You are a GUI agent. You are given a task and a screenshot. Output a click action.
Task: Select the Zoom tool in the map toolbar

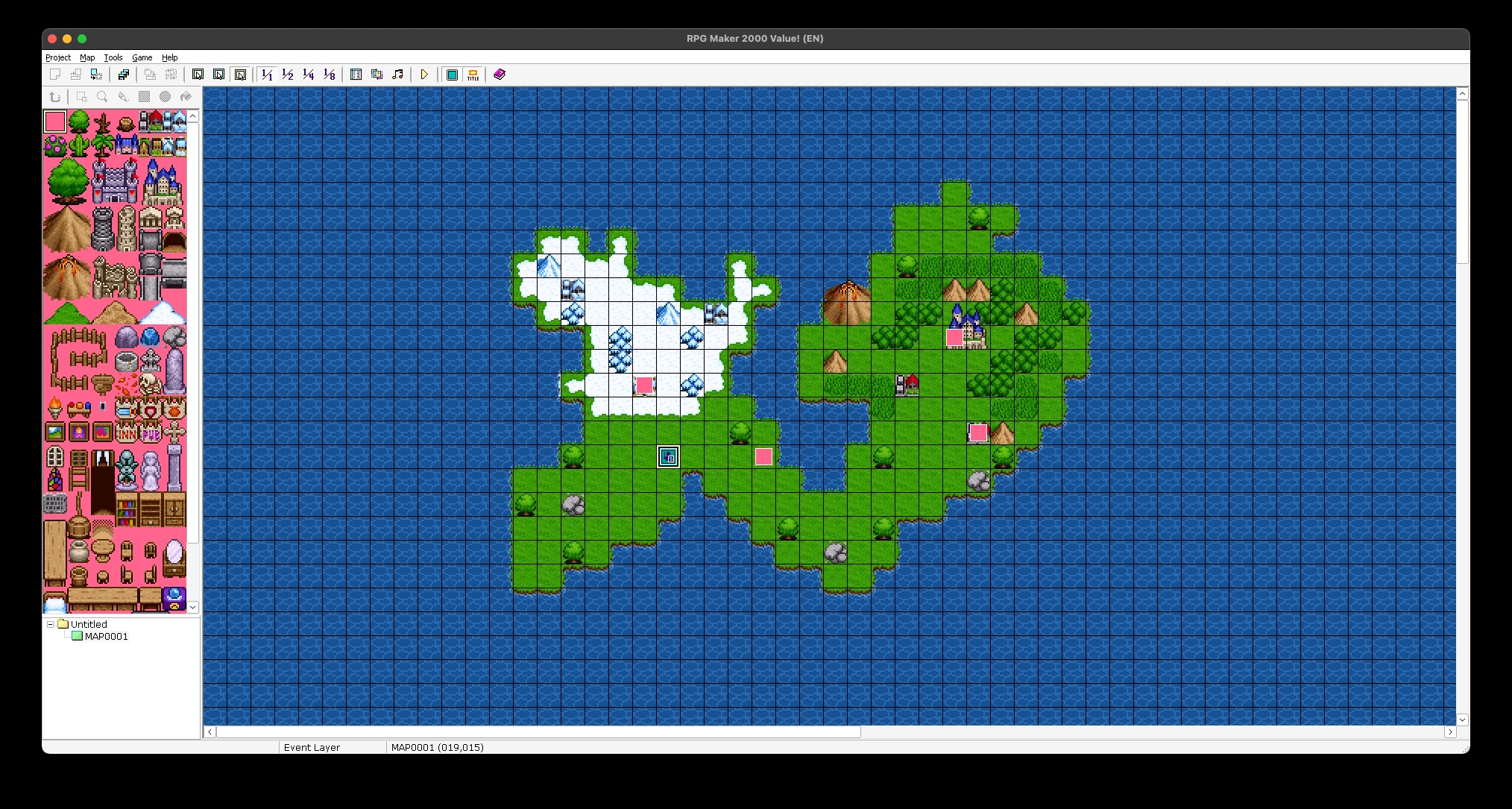point(102,97)
